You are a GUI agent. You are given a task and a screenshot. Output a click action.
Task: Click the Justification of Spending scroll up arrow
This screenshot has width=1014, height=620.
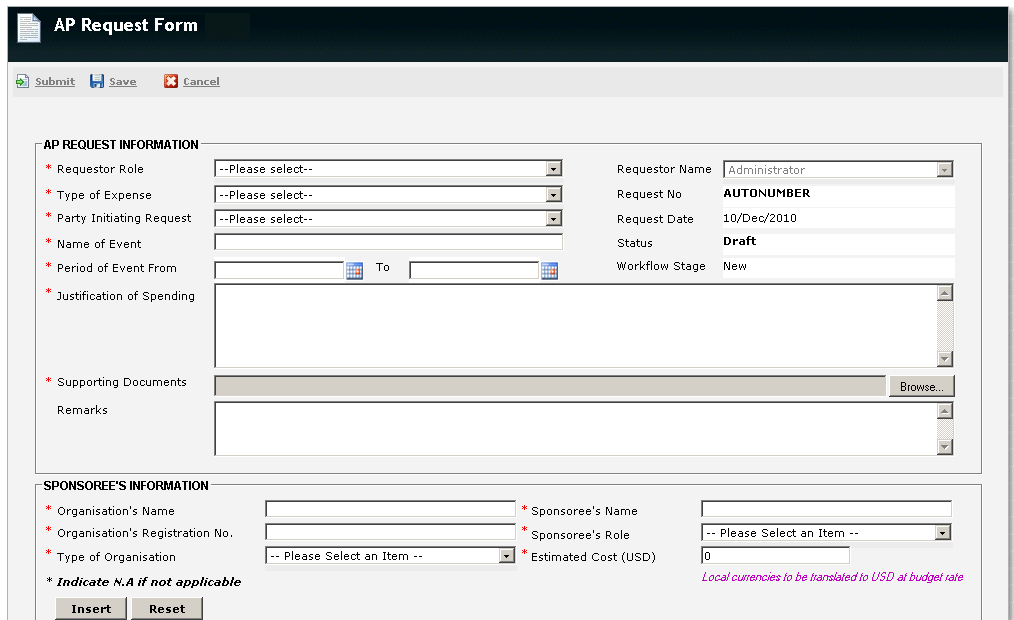(945, 293)
